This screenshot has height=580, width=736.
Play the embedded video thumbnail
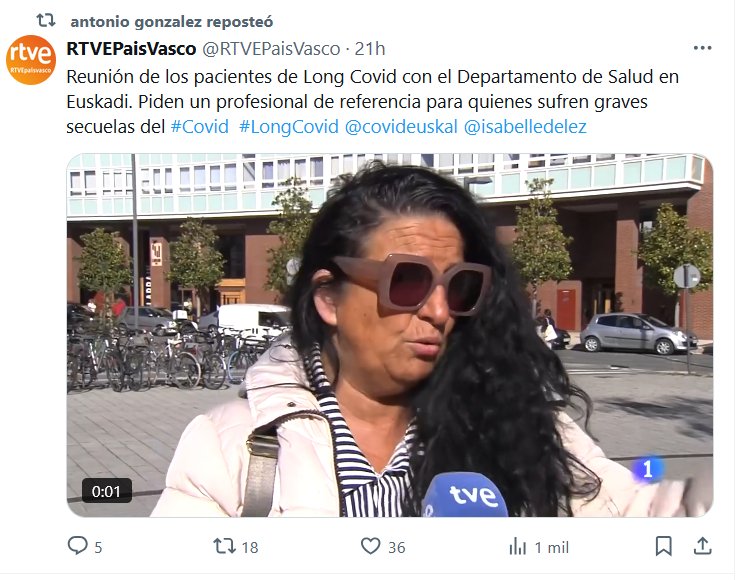(390, 335)
